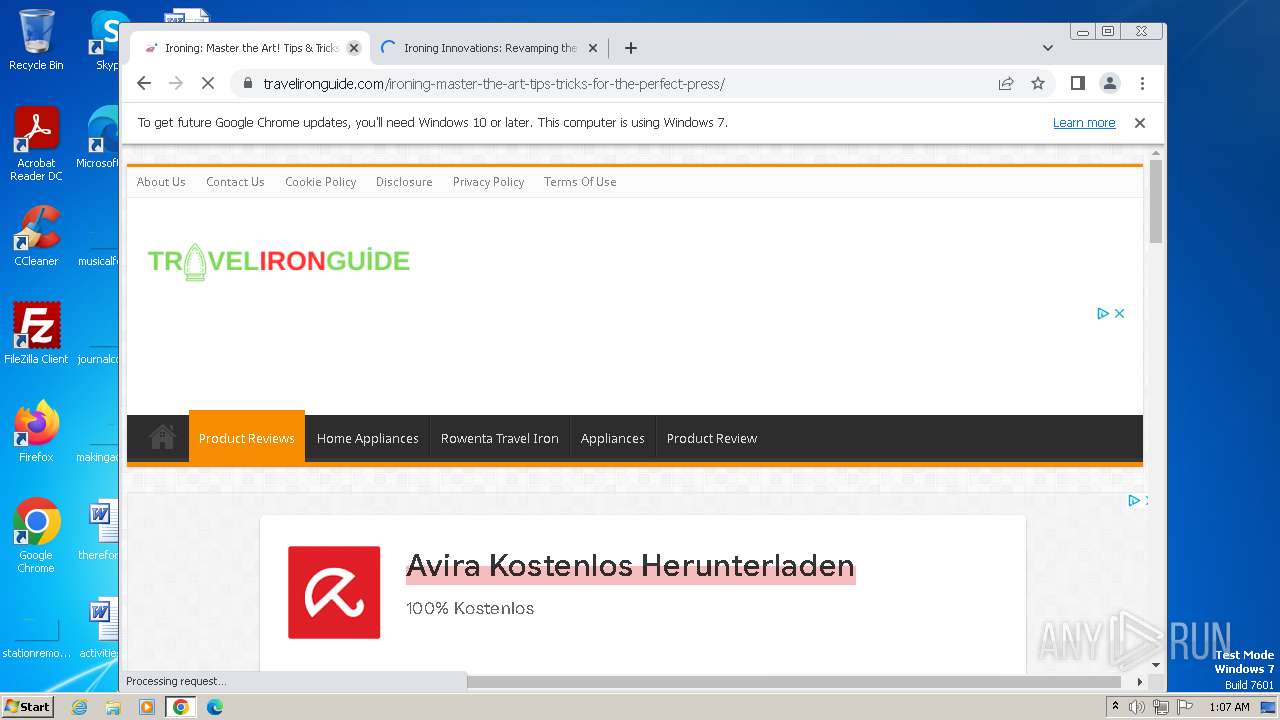The image size is (1280, 720).
Task: Dismiss the Chrome update notification bar
Action: click(x=1139, y=123)
